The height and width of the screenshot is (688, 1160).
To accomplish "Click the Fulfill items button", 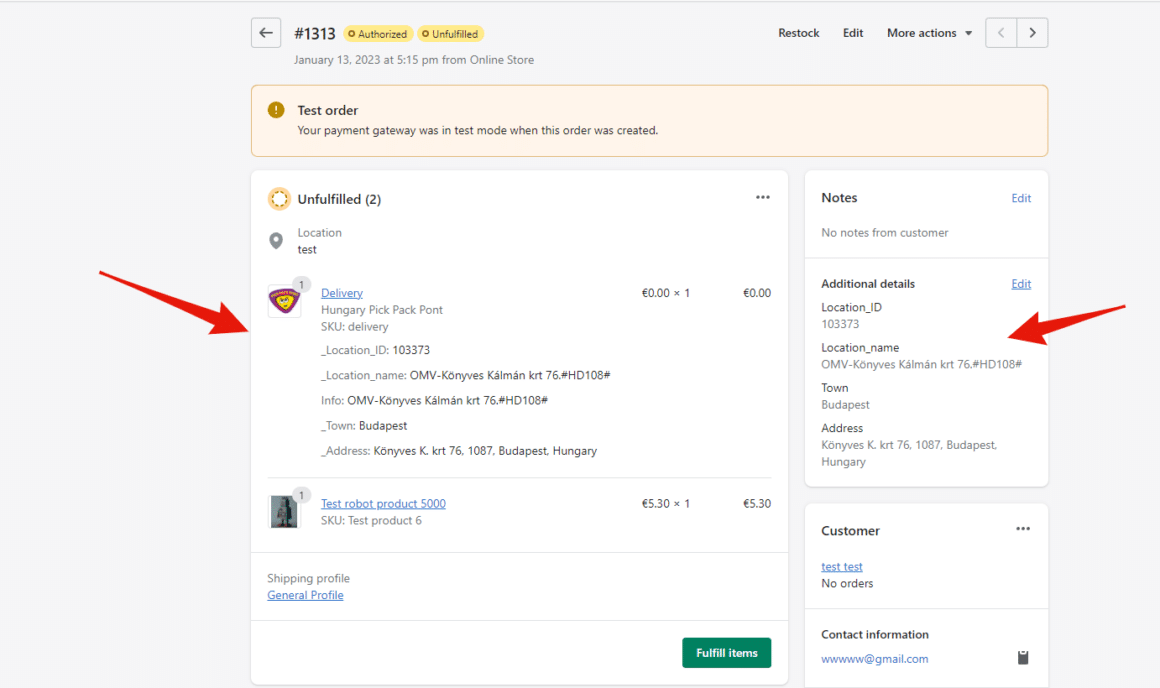I will (726, 652).
